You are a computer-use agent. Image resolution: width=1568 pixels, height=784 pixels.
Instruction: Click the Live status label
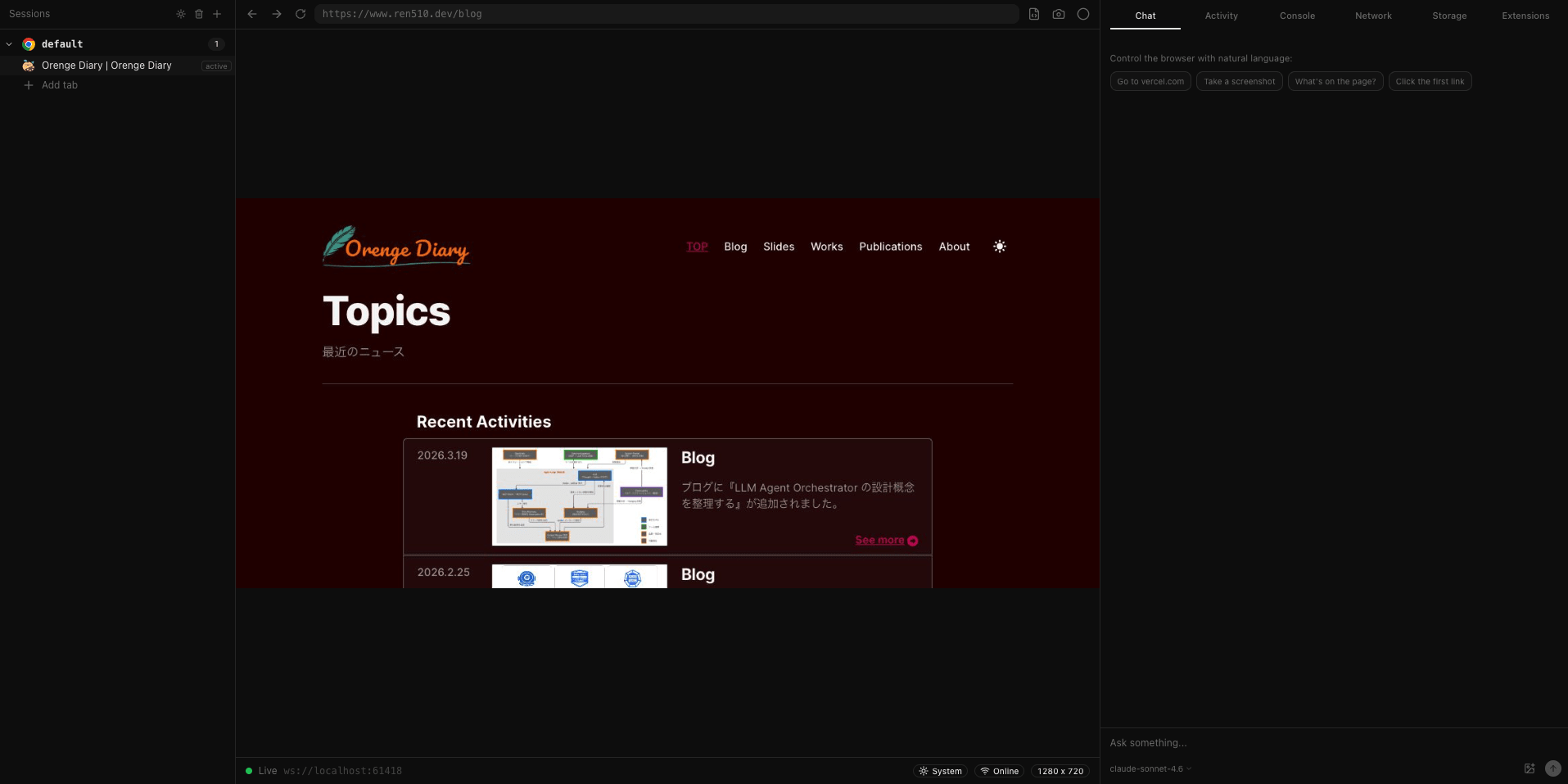point(268,771)
